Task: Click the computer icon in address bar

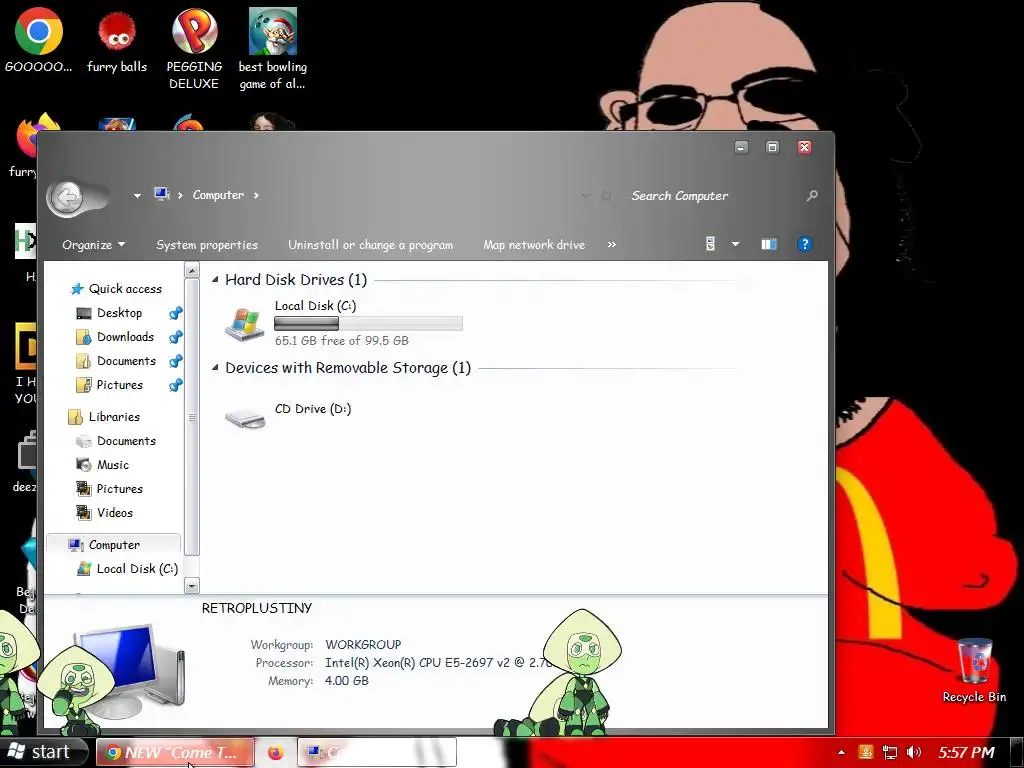Action: [161, 194]
